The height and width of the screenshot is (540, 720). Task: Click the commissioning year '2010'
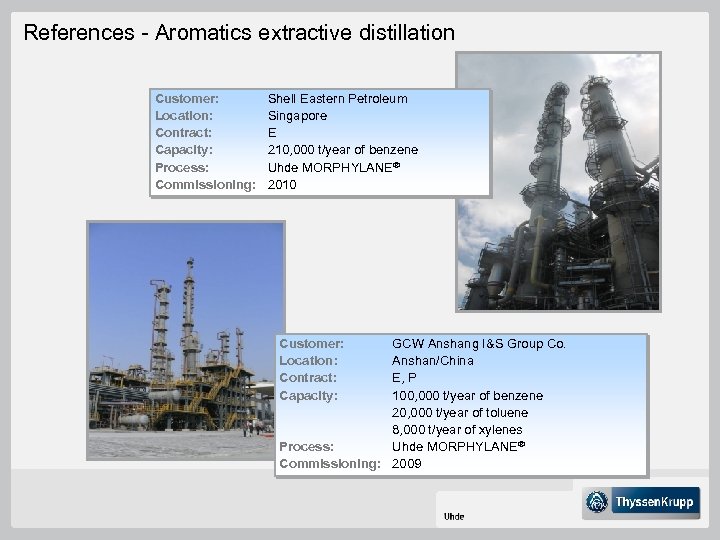(282, 185)
